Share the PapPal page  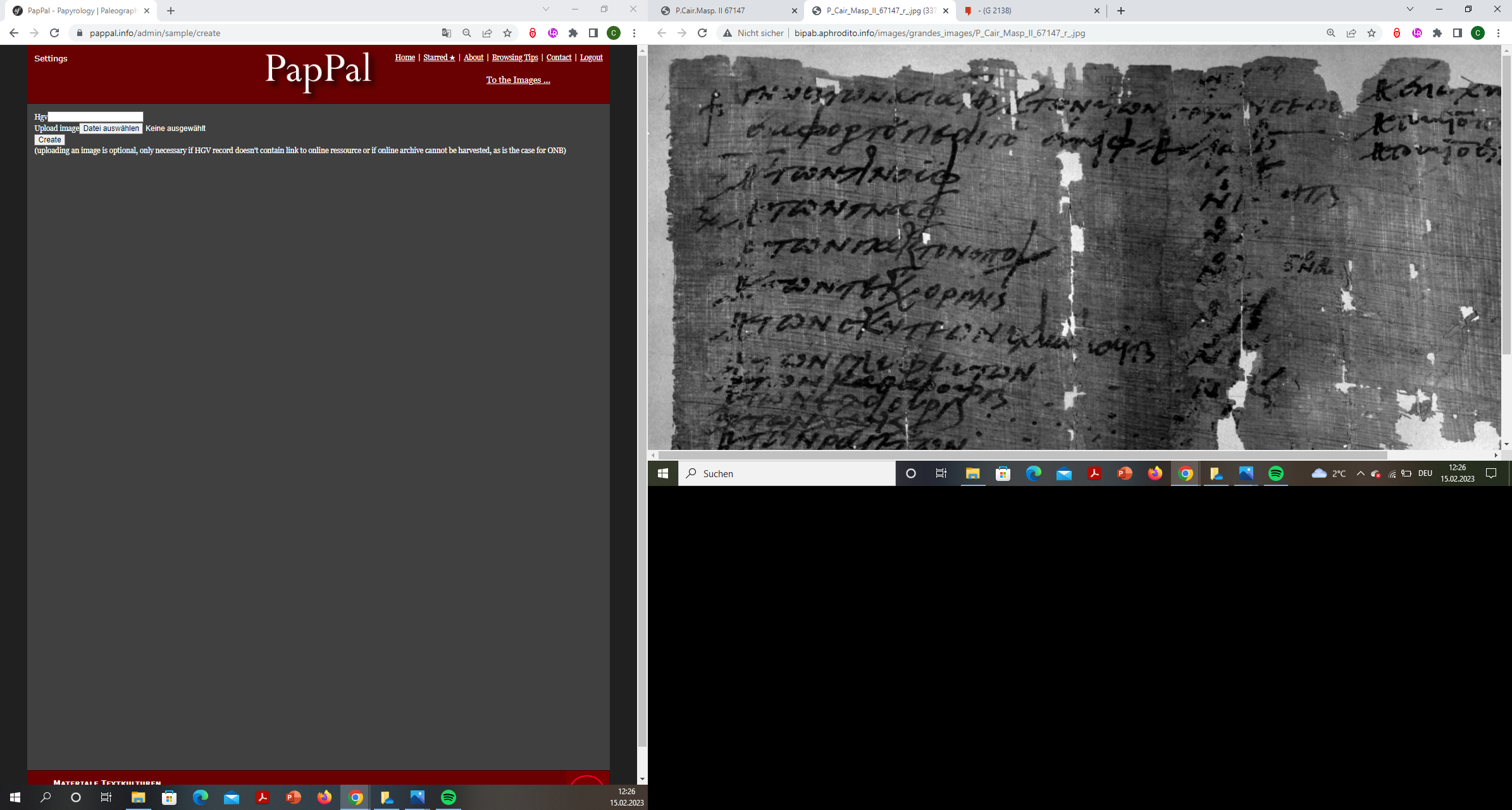tap(487, 33)
